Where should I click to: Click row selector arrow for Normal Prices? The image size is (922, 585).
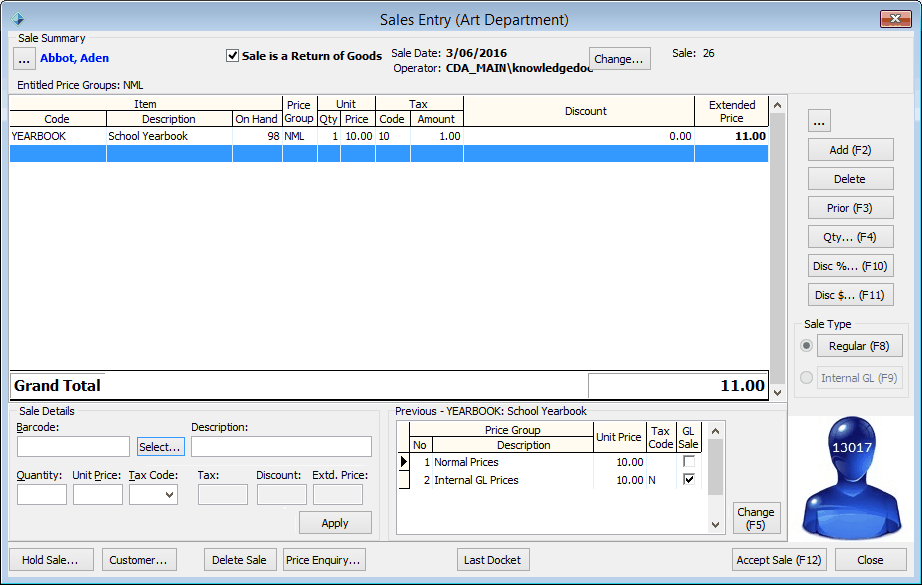tap(403, 462)
